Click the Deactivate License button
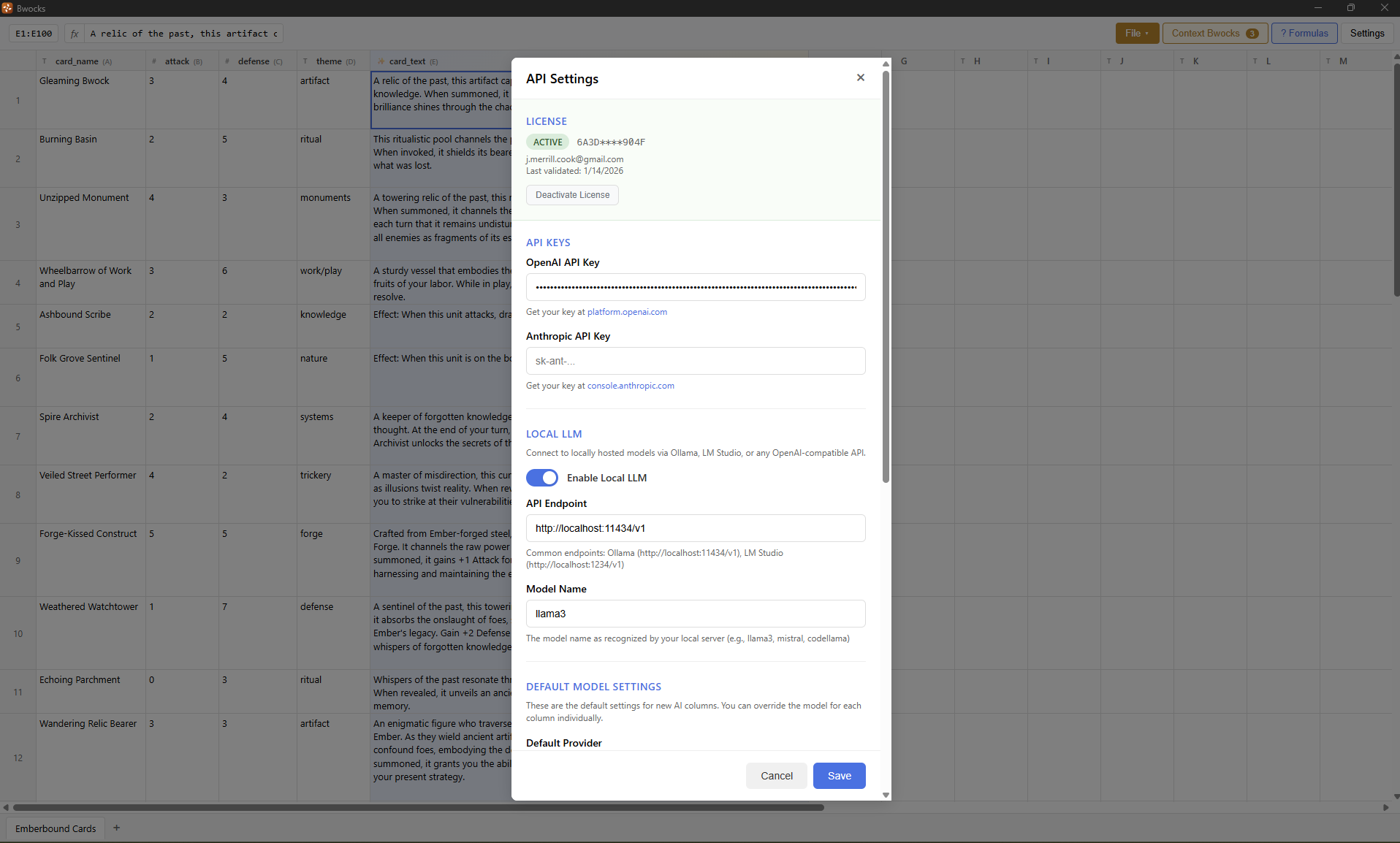 point(572,195)
